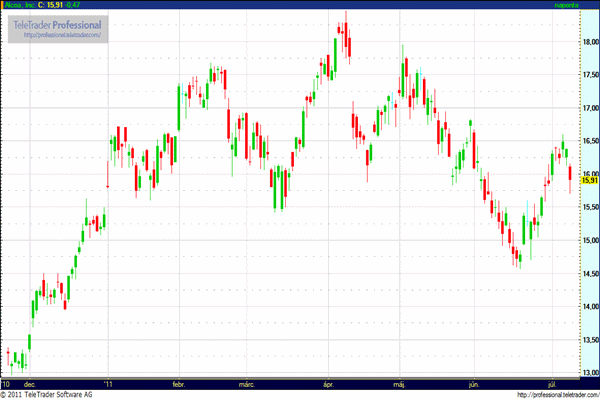Screen dimensions: 600x400
Task: Click the 17,00 price axis label
Action: click(589, 108)
